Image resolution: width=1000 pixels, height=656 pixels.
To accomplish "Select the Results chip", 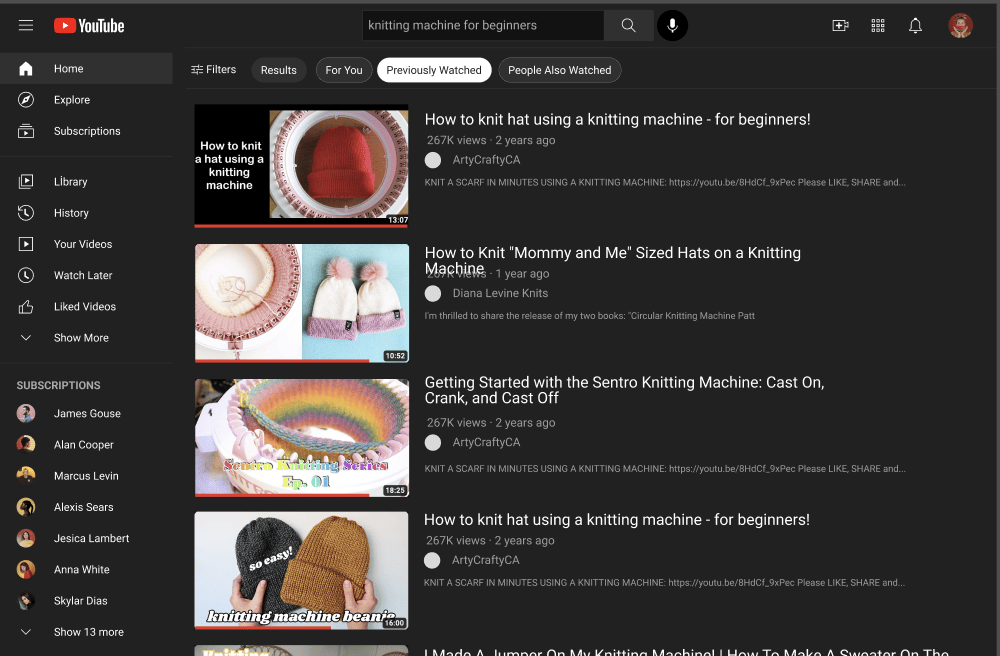I will click(x=279, y=70).
